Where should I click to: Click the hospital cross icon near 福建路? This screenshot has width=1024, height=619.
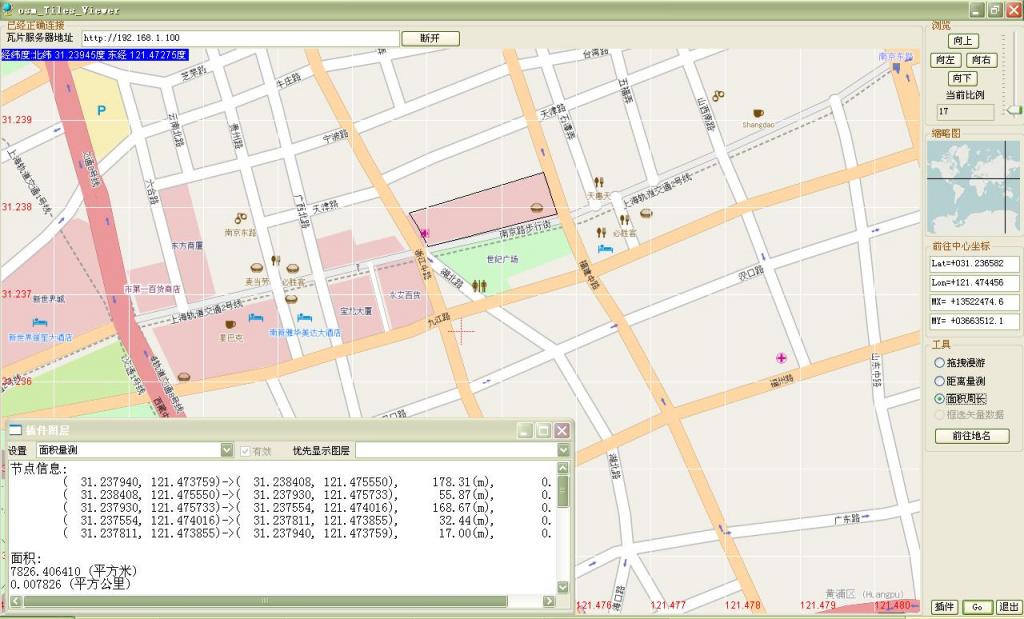(x=782, y=358)
